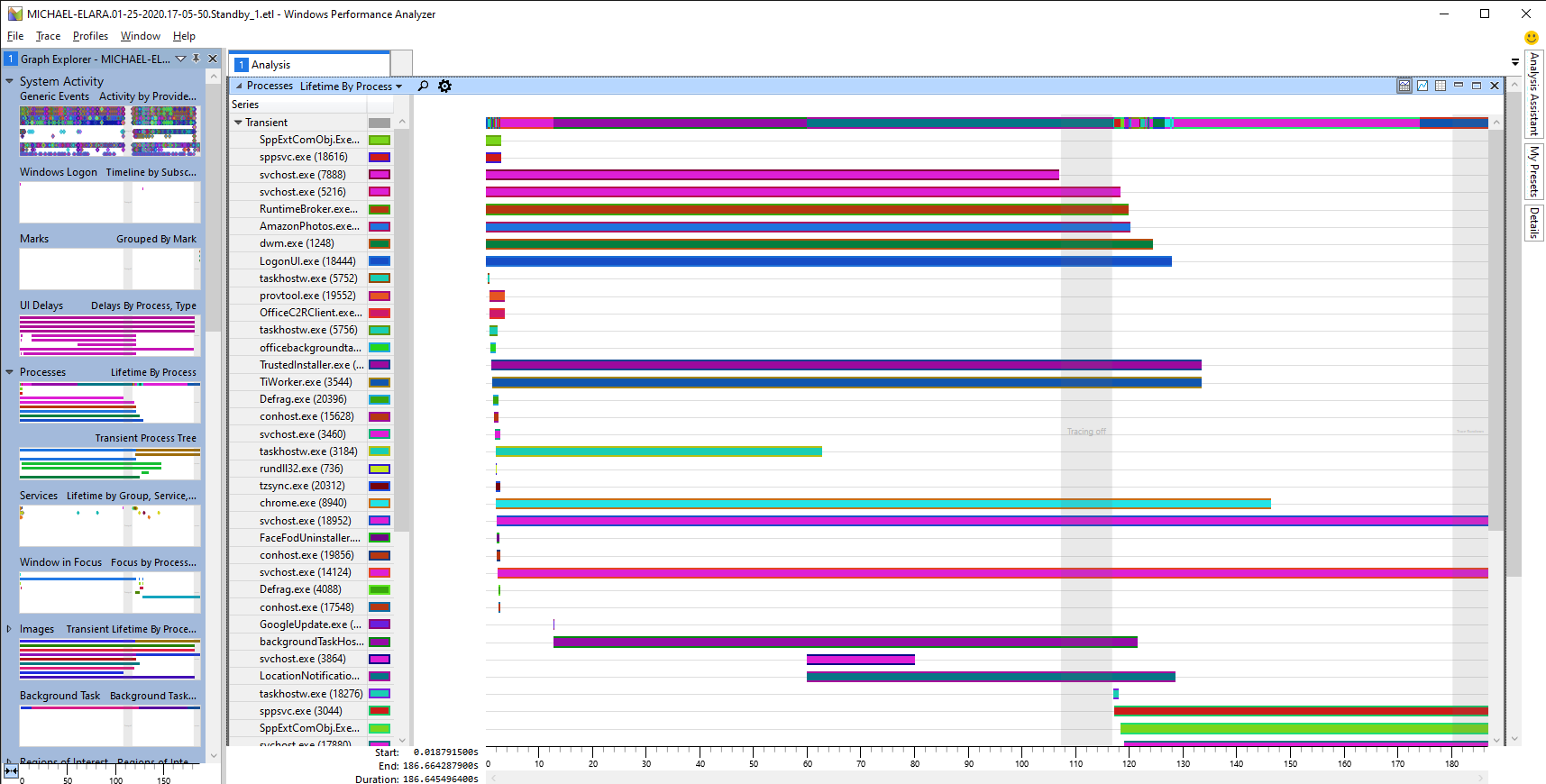1546x784 pixels.
Task: Click TiWorker.exe (3544) color swatch
Action: (x=380, y=382)
